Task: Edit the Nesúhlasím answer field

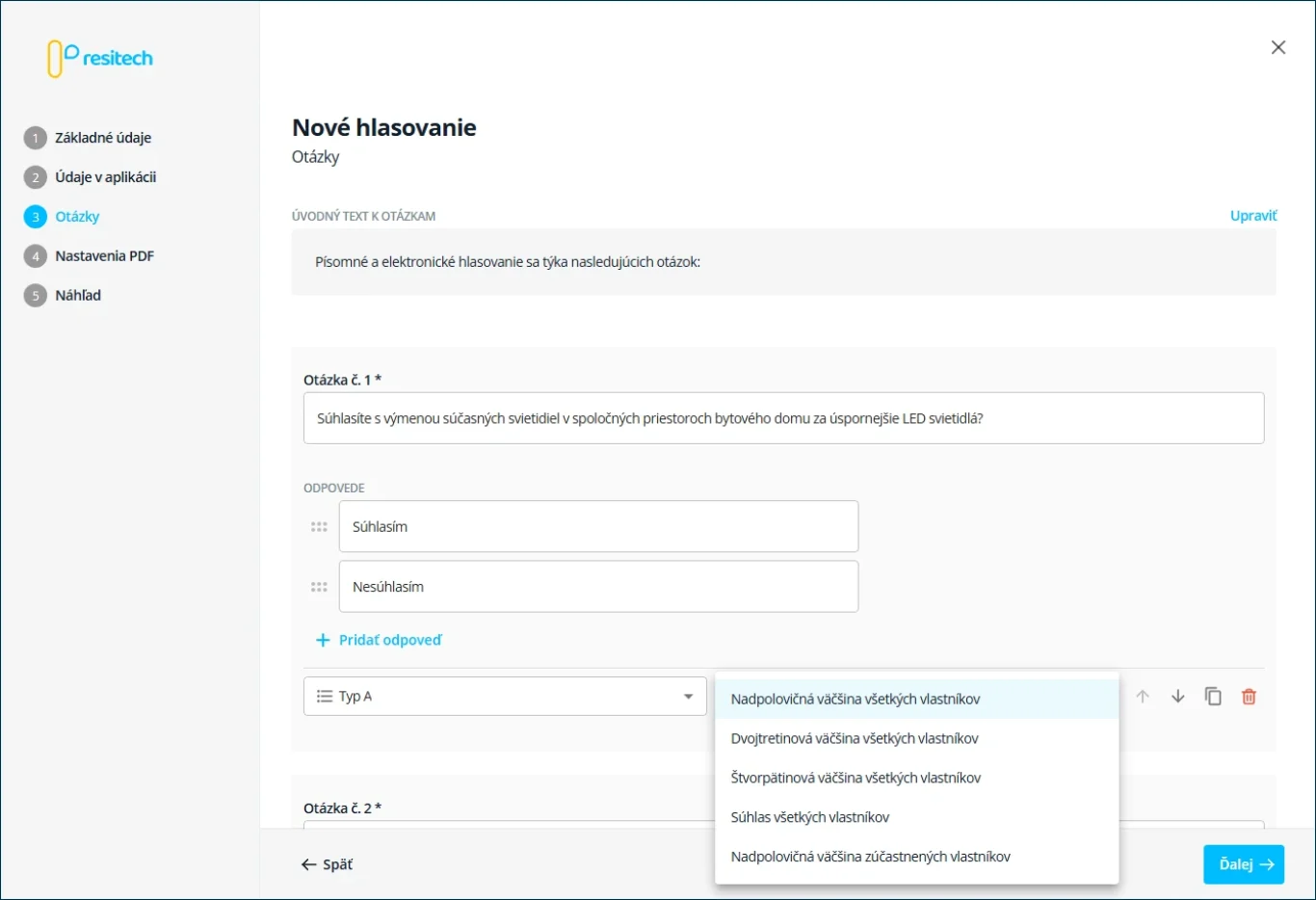Action: coord(598,587)
